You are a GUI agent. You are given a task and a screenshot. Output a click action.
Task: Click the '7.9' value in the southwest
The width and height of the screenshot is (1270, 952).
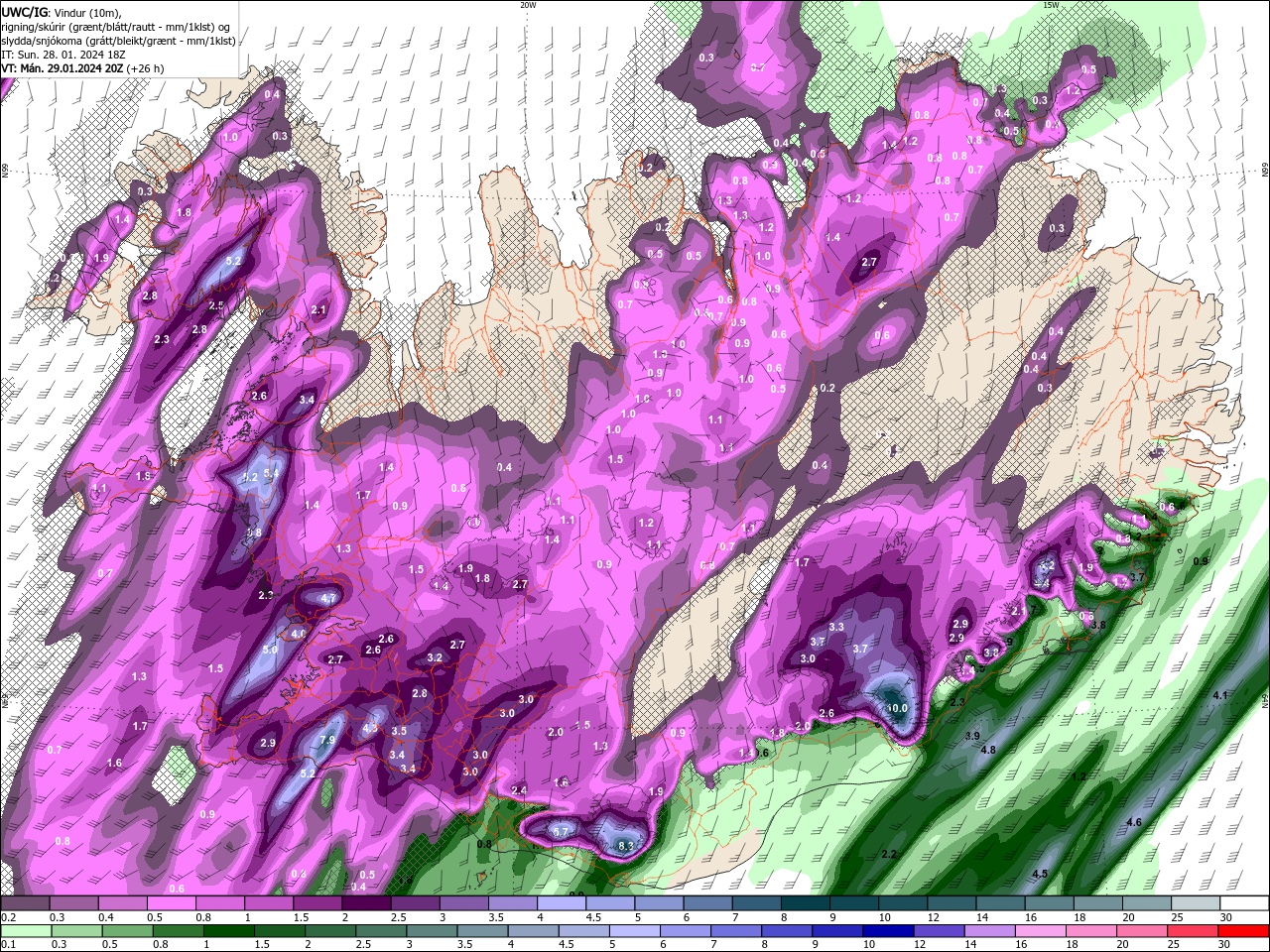pyautogui.click(x=328, y=741)
